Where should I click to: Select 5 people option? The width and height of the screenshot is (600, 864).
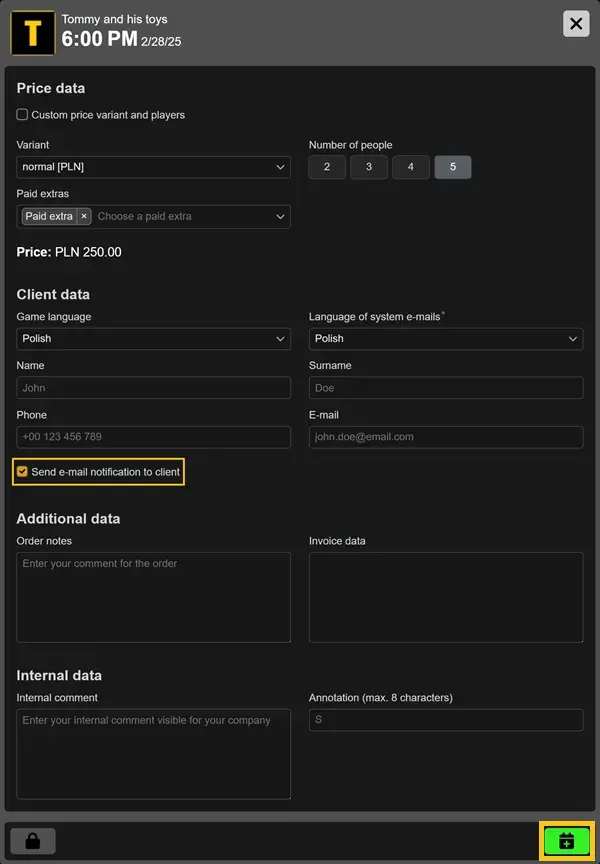(x=453, y=167)
